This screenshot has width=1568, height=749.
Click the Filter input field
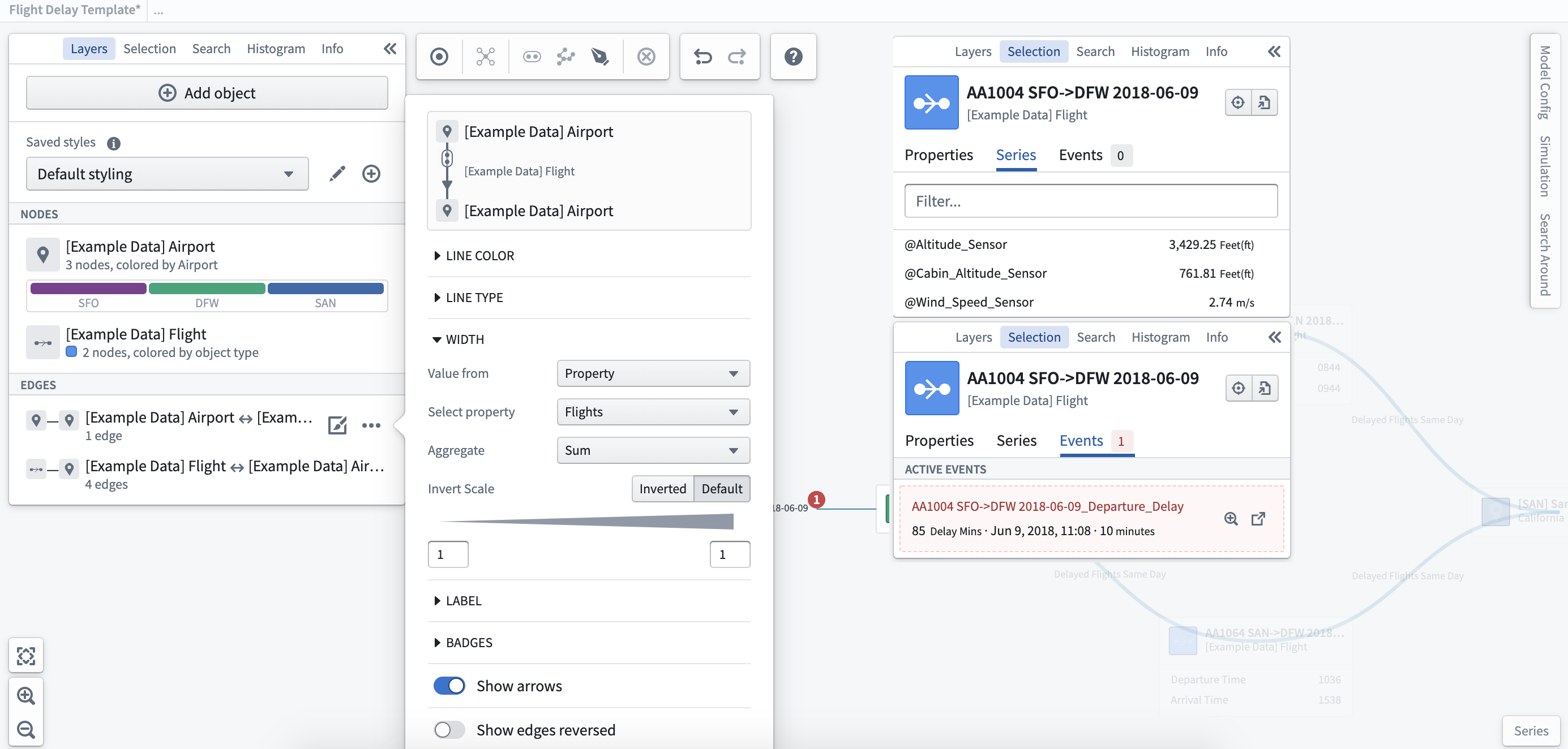pos(1090,201)
